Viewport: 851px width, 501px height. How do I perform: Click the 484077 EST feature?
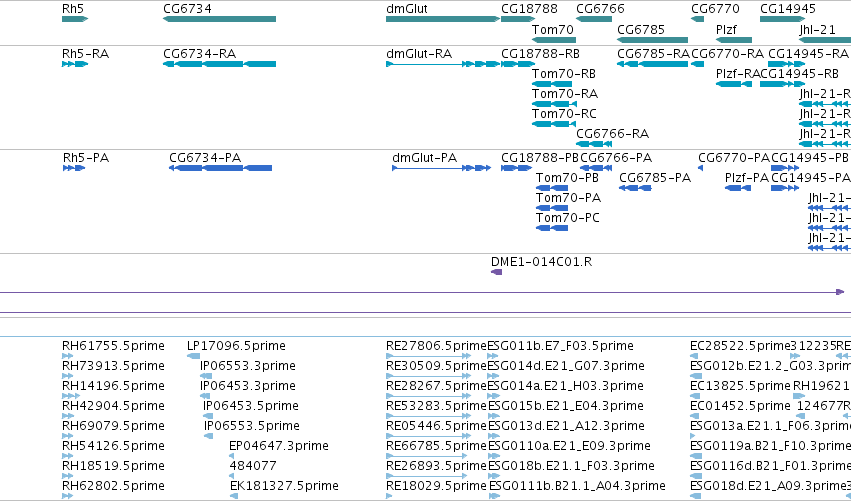[232, 477]
